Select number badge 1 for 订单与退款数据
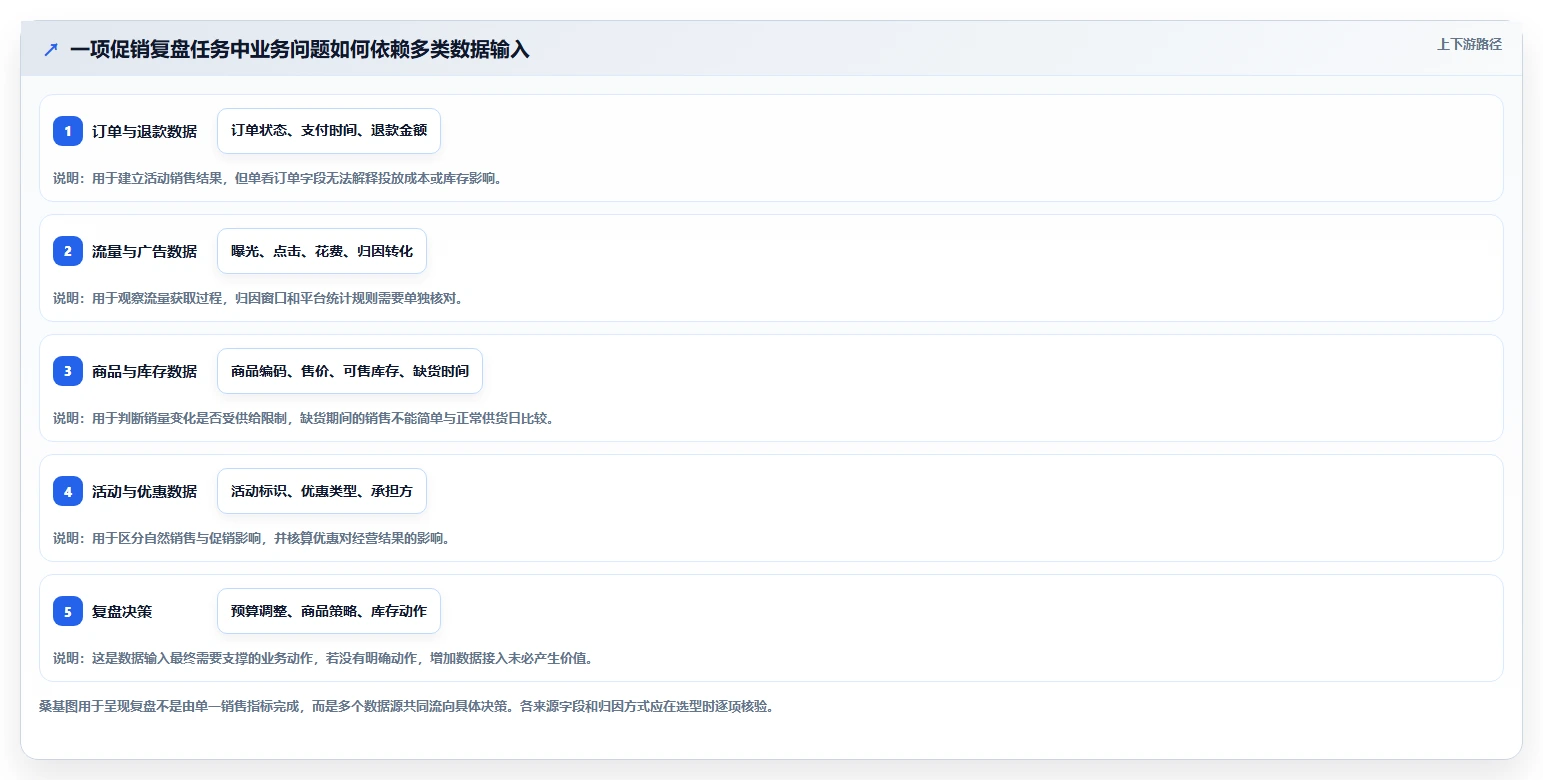Viewport: 1543px width, 780px height. 68,131
